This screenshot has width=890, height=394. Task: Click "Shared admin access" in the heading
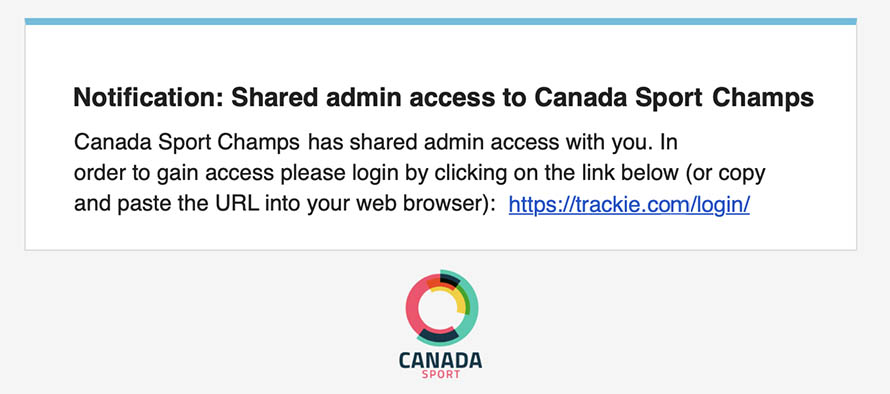pos(363,98)
